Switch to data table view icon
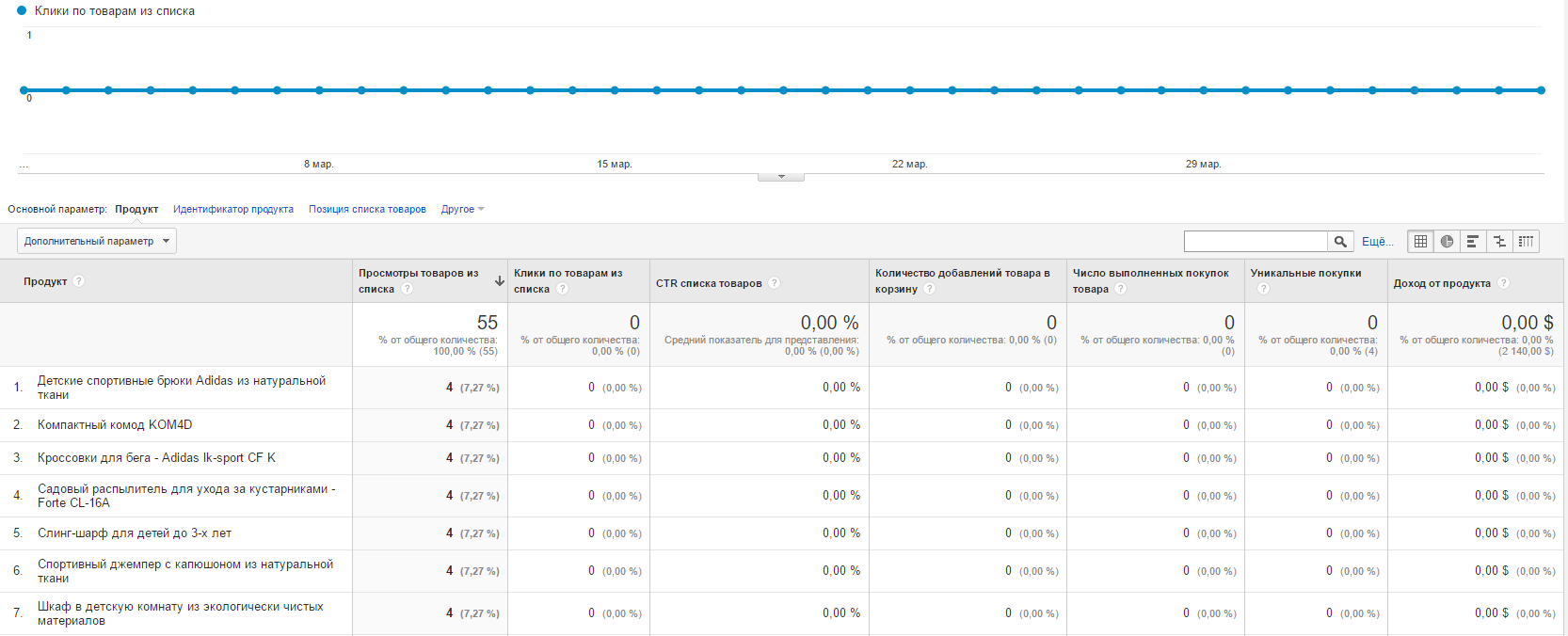Image resolution: width=1568 pixels, height=636 pixels. pyautogui.click(x=1420, y=242)
